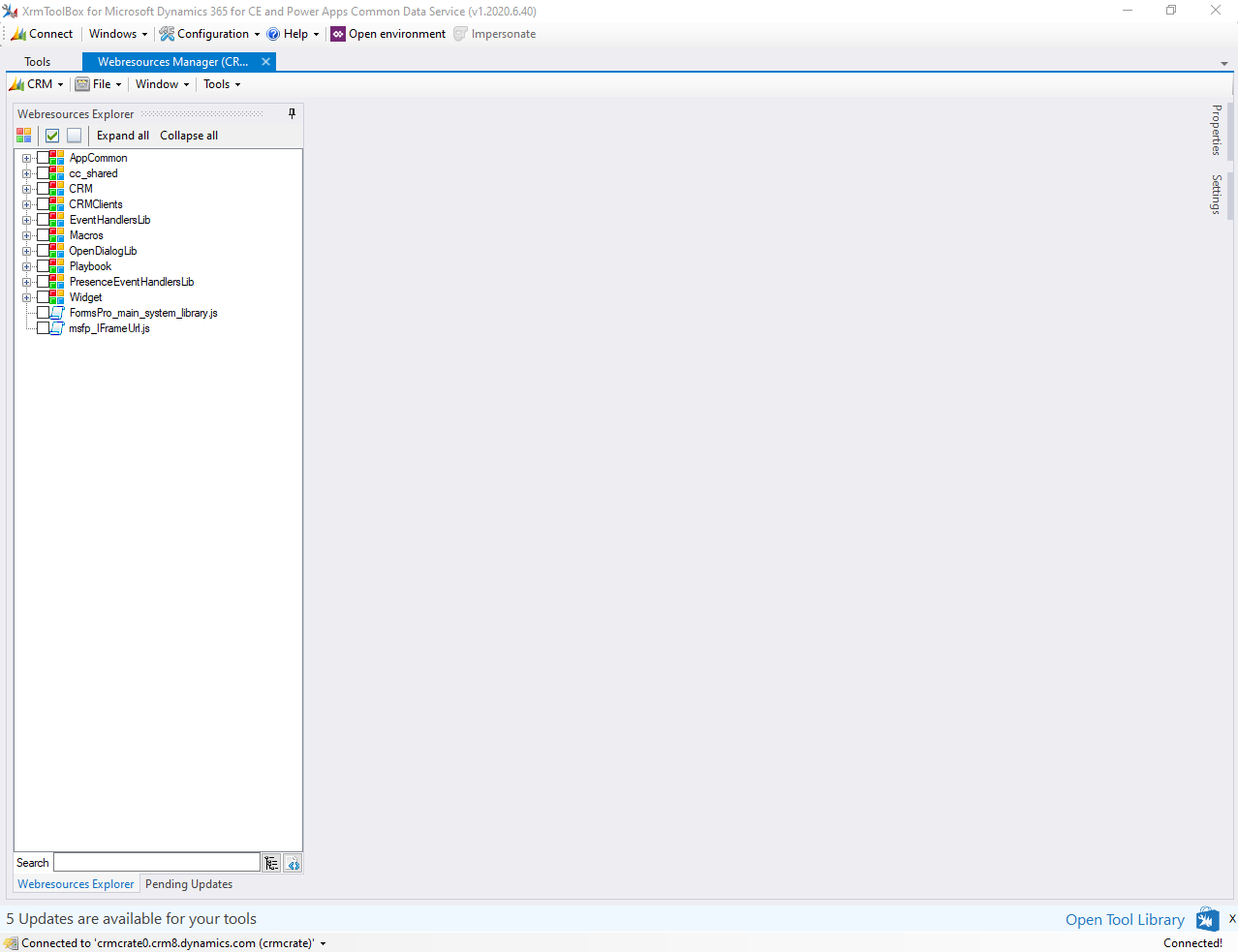Viewport: 1238px width, 952px height.
Task: Expand the AppCommon tree node
Action: tap(26, 158)
